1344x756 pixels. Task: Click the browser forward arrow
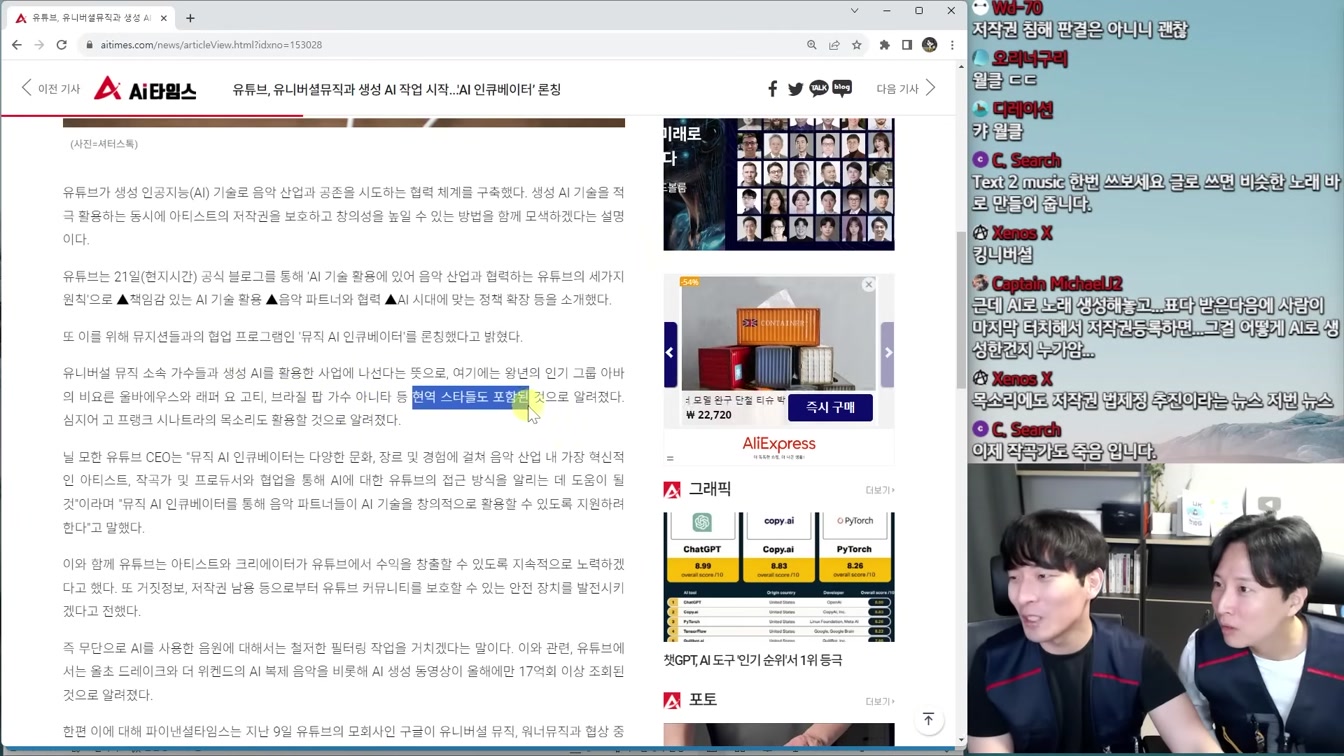[x=39, y=45]
